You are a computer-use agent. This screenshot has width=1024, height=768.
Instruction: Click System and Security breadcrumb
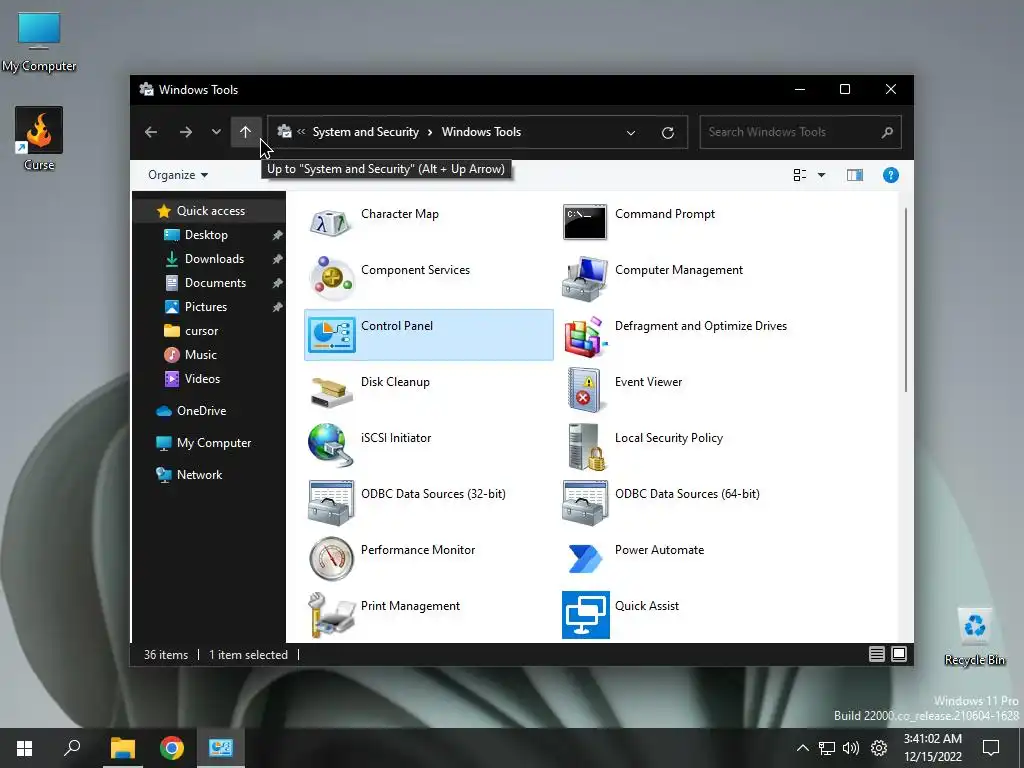pyautogui.click(x=366, y=132)
